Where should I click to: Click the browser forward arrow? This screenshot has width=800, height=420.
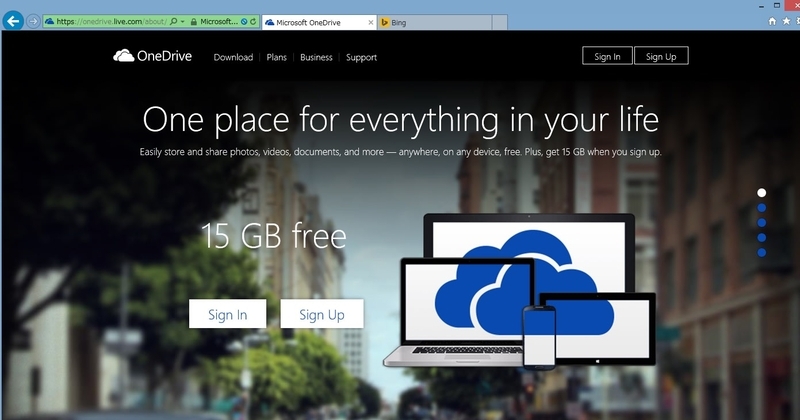(x=33, y=21)
